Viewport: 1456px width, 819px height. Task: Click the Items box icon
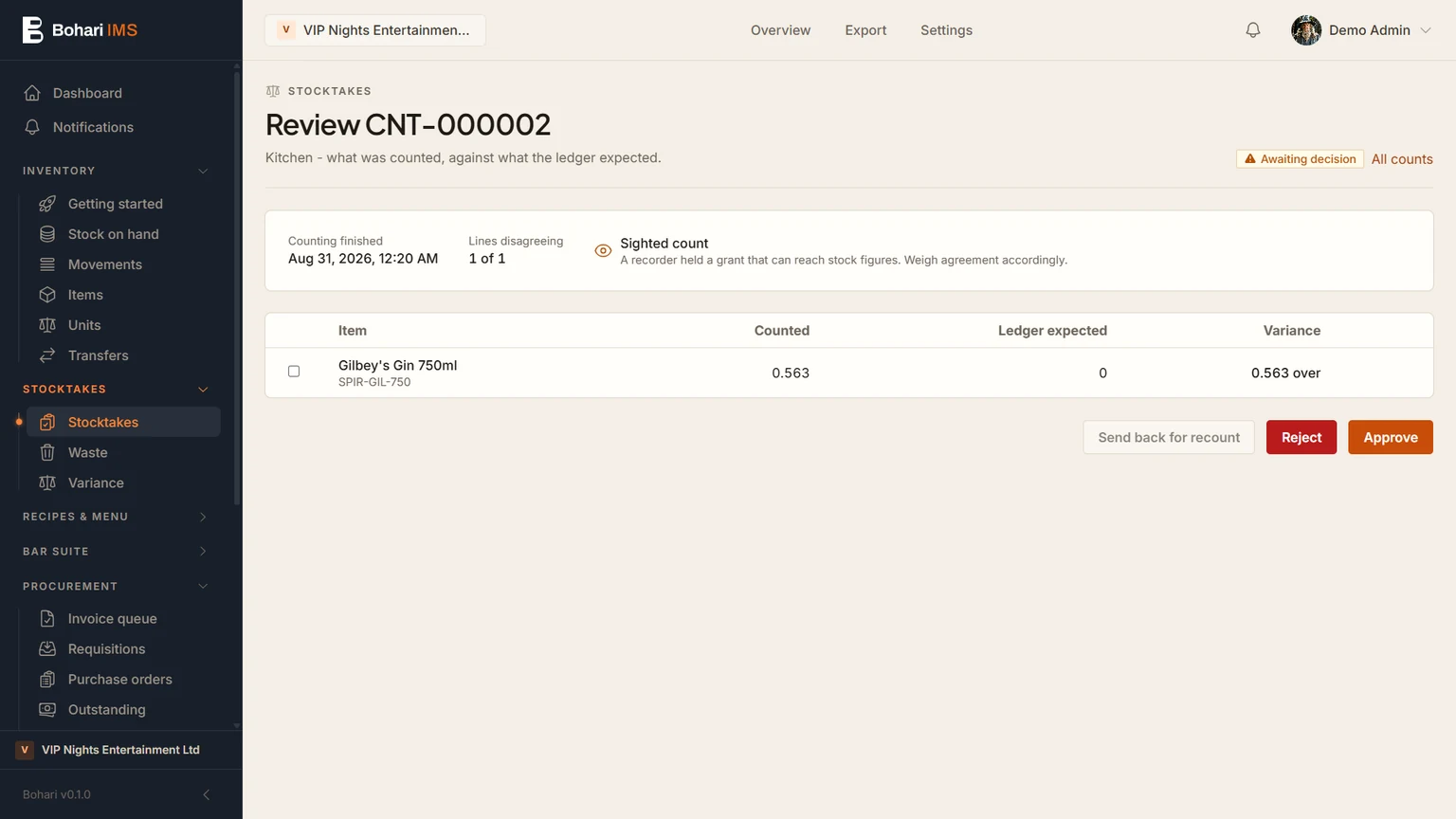47,295
